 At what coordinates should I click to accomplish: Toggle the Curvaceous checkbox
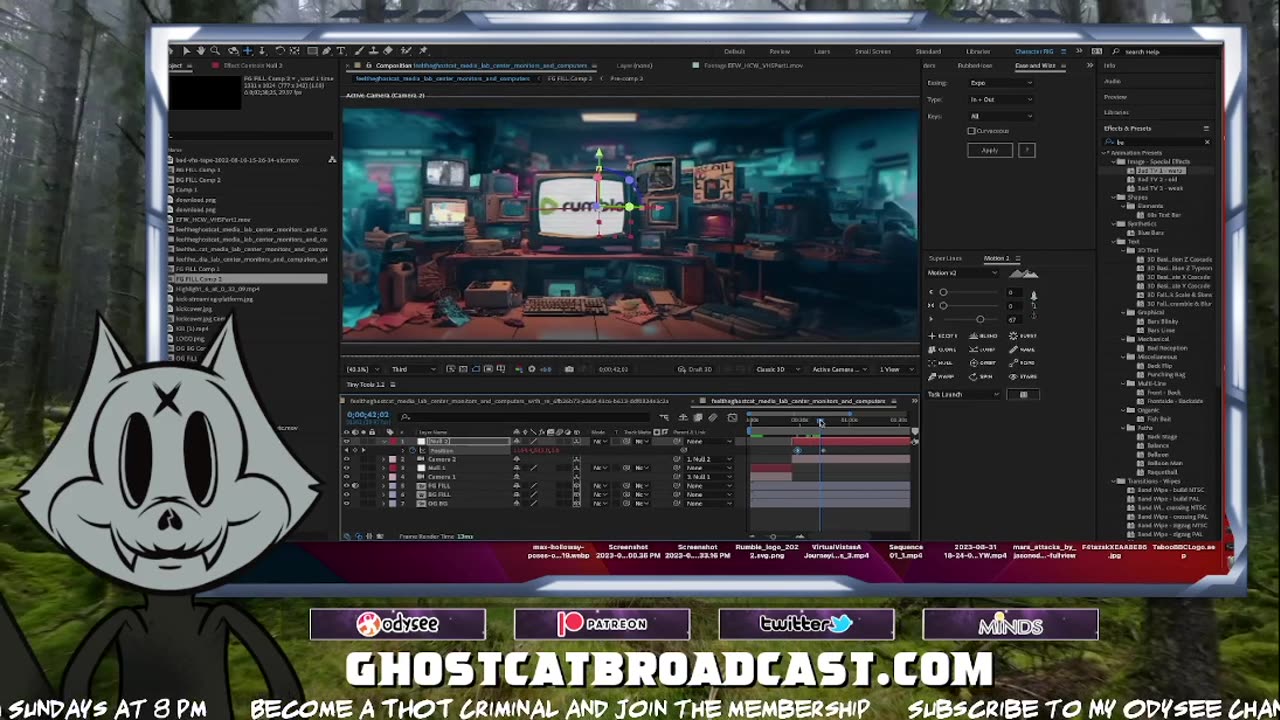point(971,131)
